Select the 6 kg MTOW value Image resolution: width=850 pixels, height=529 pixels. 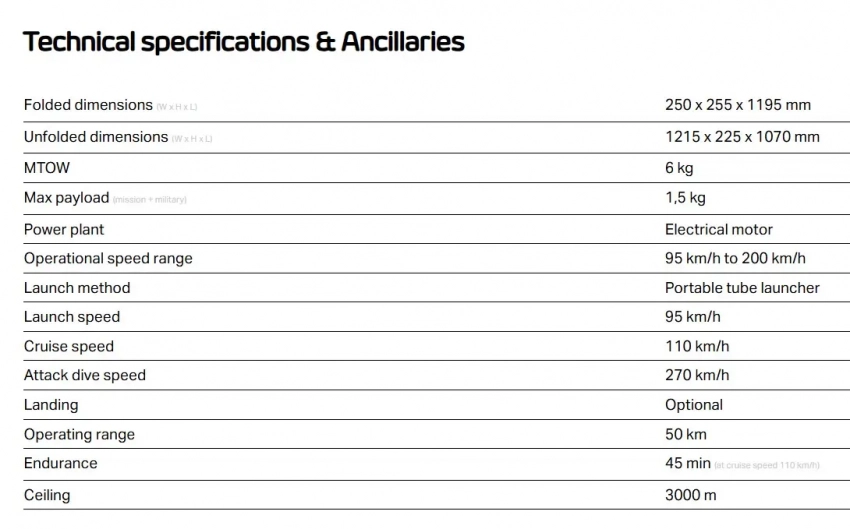[x=679, y=168]
